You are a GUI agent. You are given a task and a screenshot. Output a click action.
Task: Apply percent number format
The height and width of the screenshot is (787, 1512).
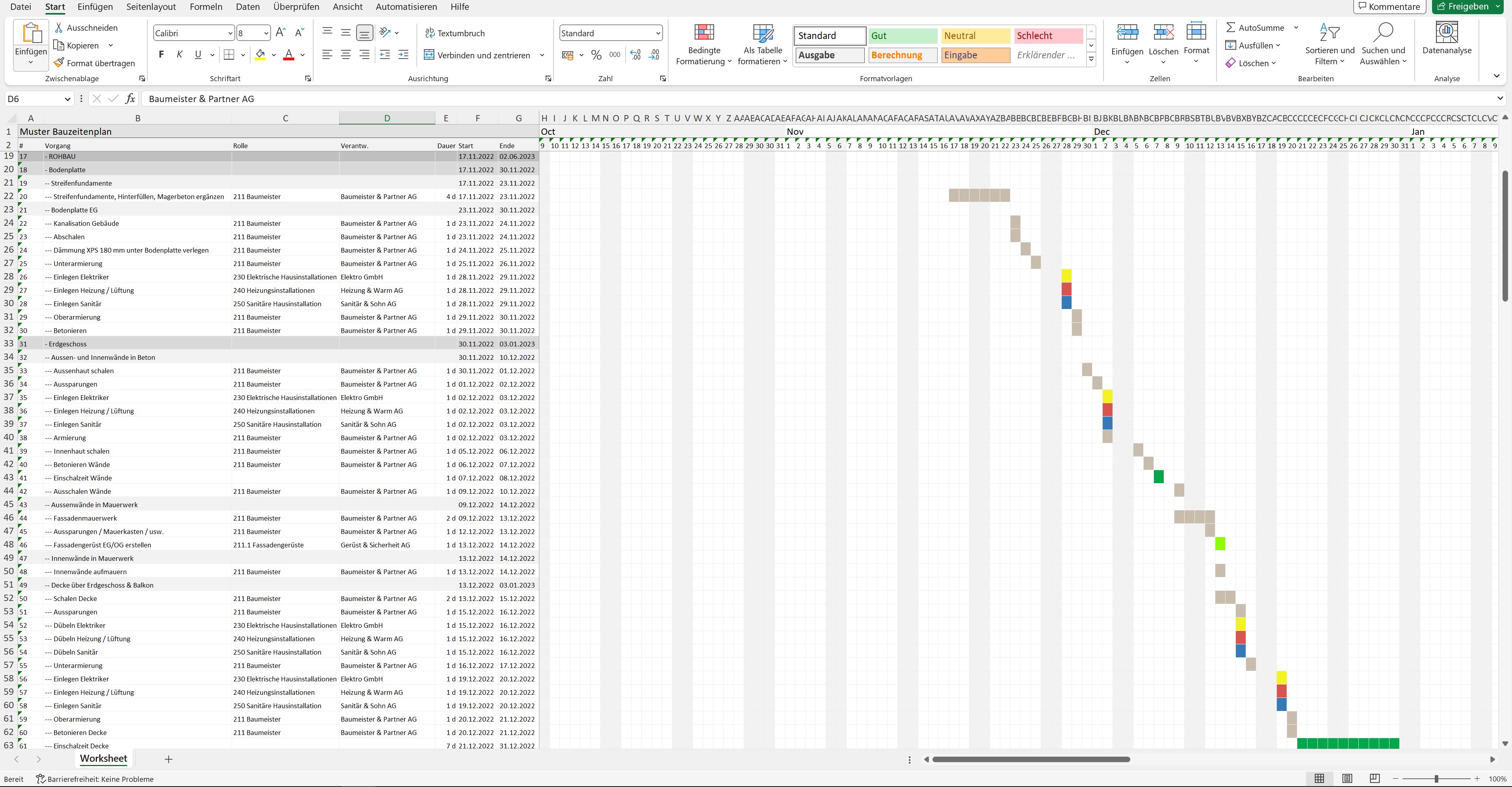[x=596, y=55]
